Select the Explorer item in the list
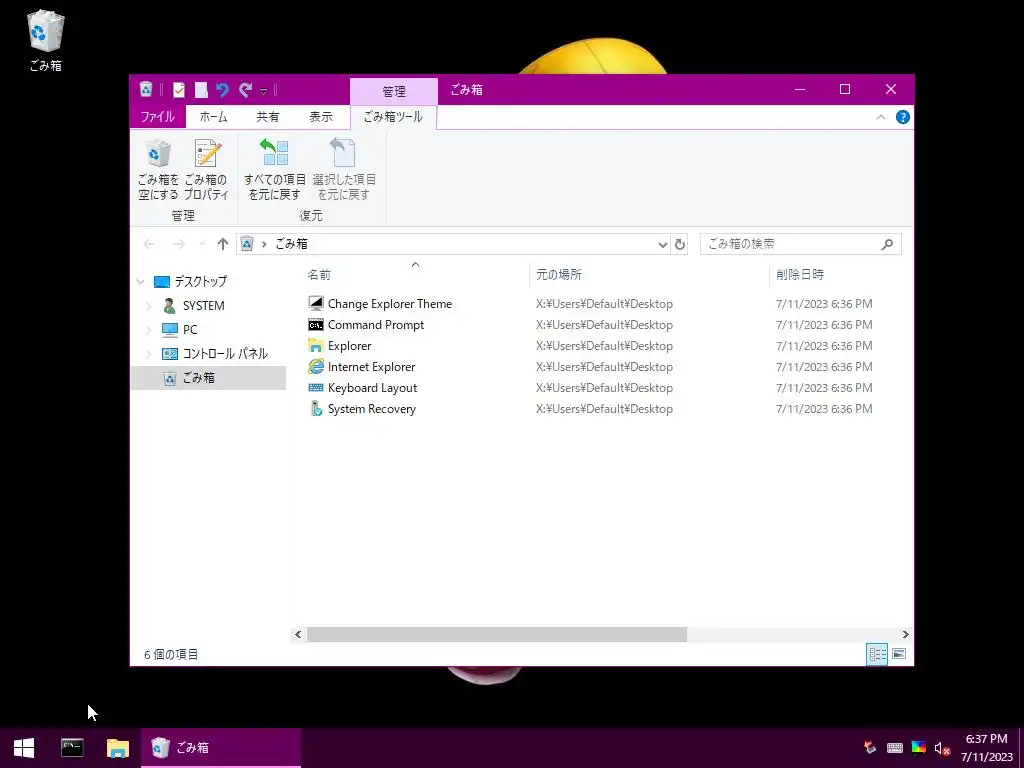This screenshot has height=768, width=1024. pos(349,345)
